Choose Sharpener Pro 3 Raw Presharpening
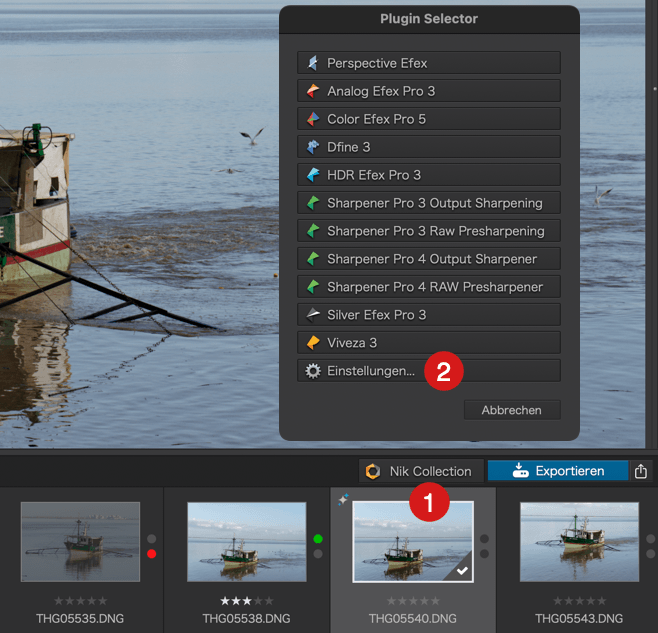 tap(429, 231)
